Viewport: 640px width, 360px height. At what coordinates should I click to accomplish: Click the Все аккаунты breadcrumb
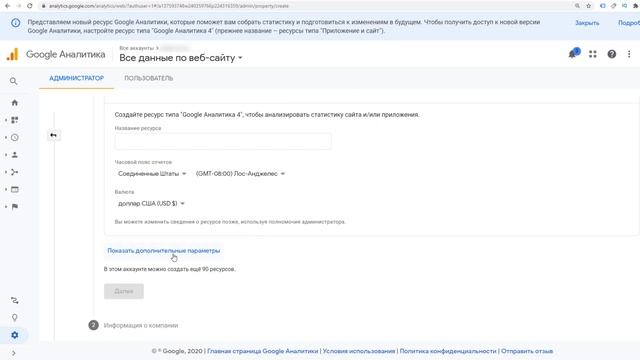pos(136,48)
